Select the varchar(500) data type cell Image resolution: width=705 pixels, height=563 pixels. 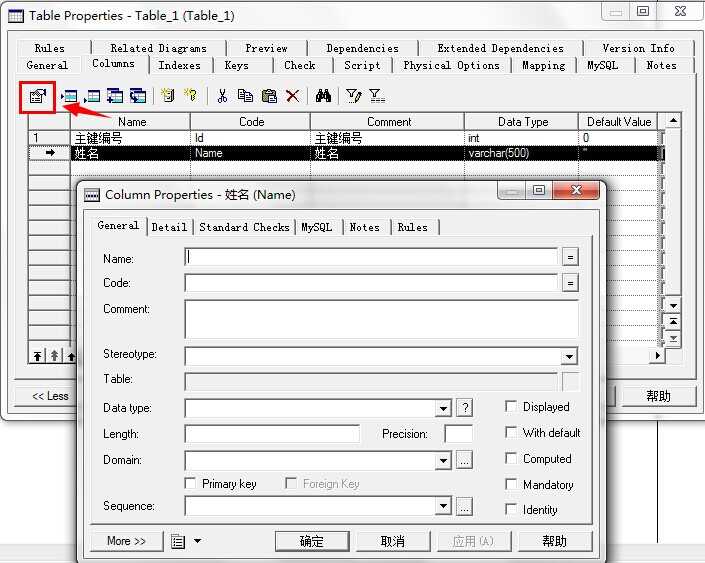pos(521,153)
